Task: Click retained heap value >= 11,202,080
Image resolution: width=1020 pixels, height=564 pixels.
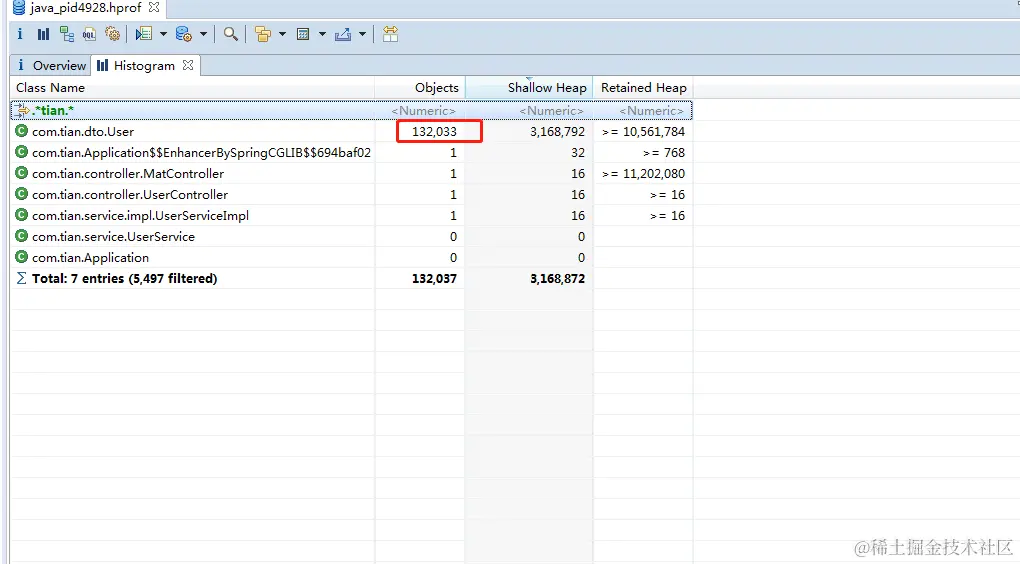Action: (x=643, y=174)
